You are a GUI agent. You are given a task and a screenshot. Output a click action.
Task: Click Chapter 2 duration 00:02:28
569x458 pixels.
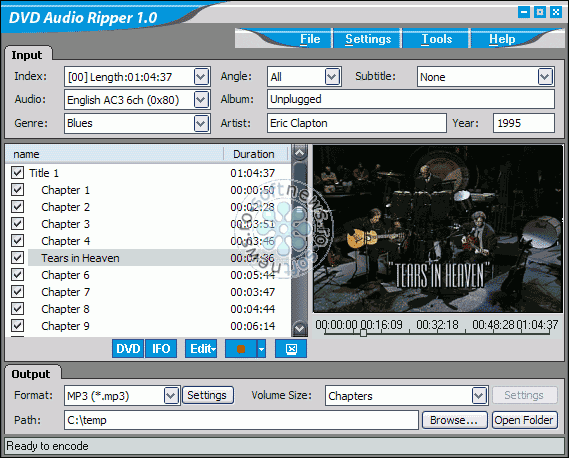pyautogui.click(x=253, y=207)
